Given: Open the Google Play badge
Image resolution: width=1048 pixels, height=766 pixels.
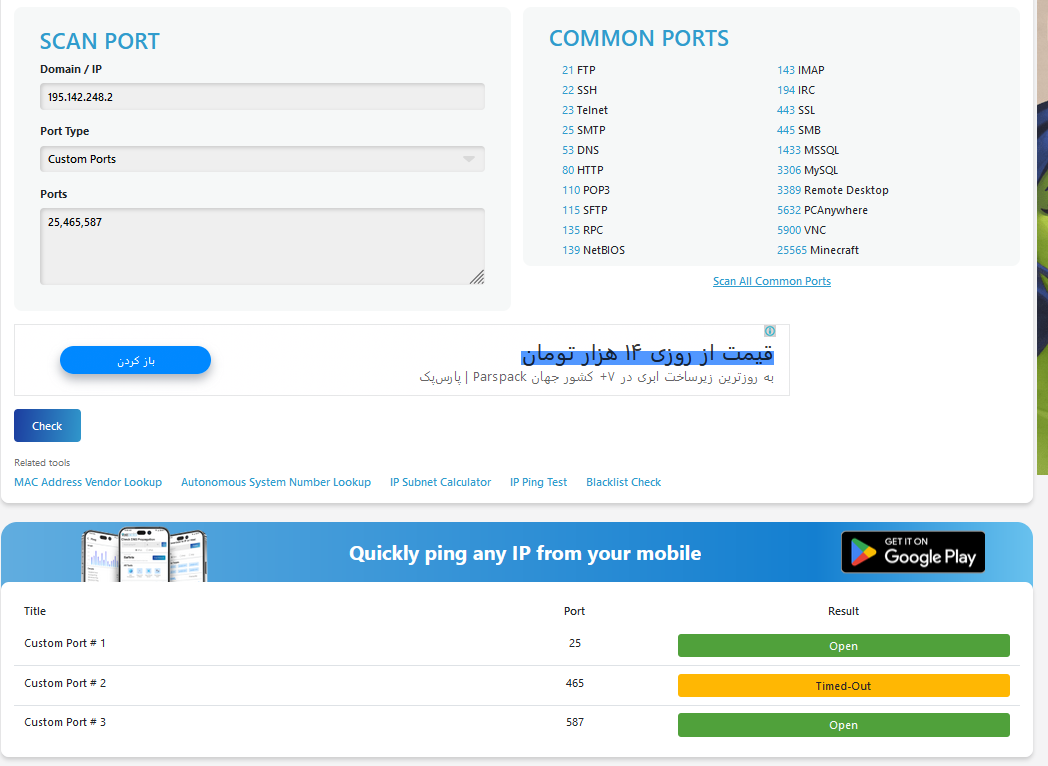Looking at the screenshot, I should [913, 552].
